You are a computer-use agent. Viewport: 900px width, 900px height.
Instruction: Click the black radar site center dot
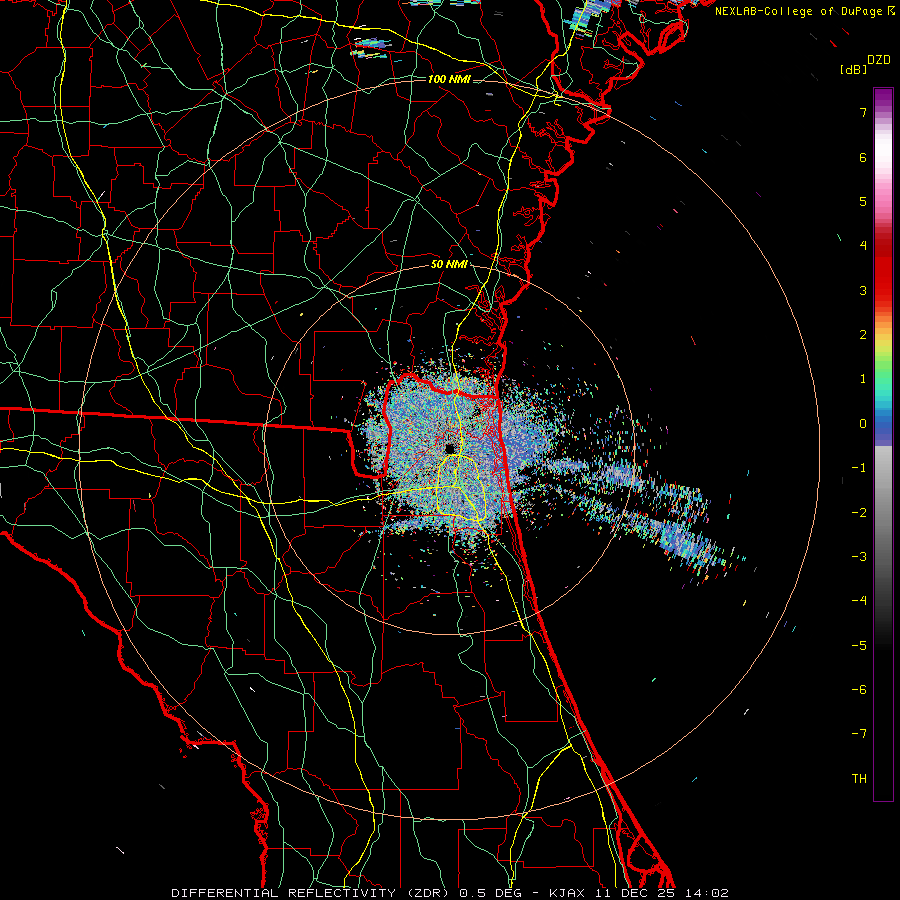coord(450,449)
